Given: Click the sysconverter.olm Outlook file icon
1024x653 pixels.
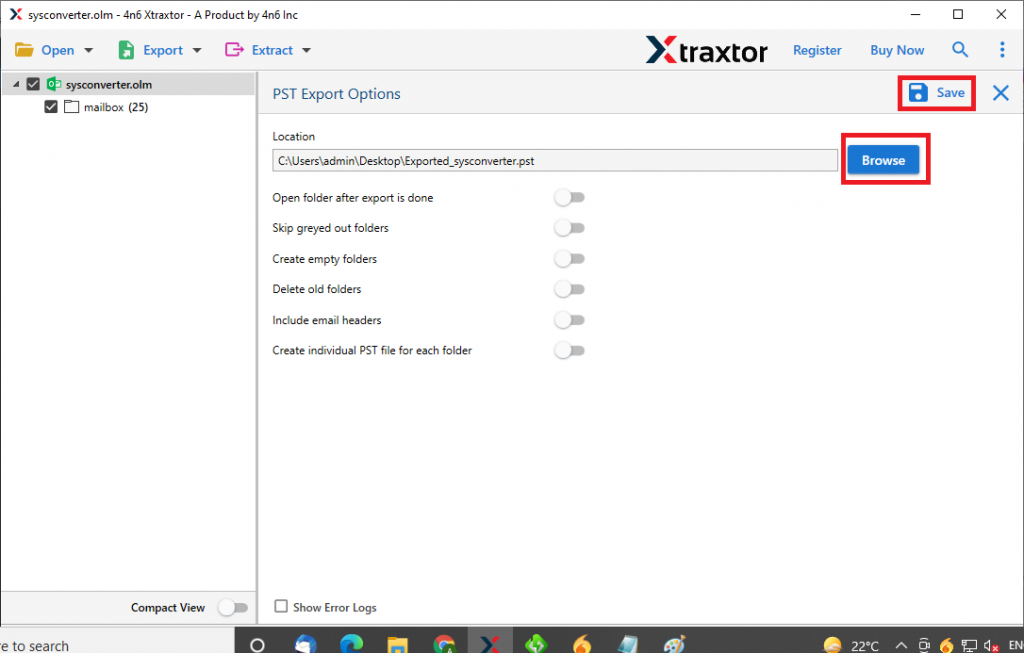Looking at the screenshot, I should tap(54, 84).
